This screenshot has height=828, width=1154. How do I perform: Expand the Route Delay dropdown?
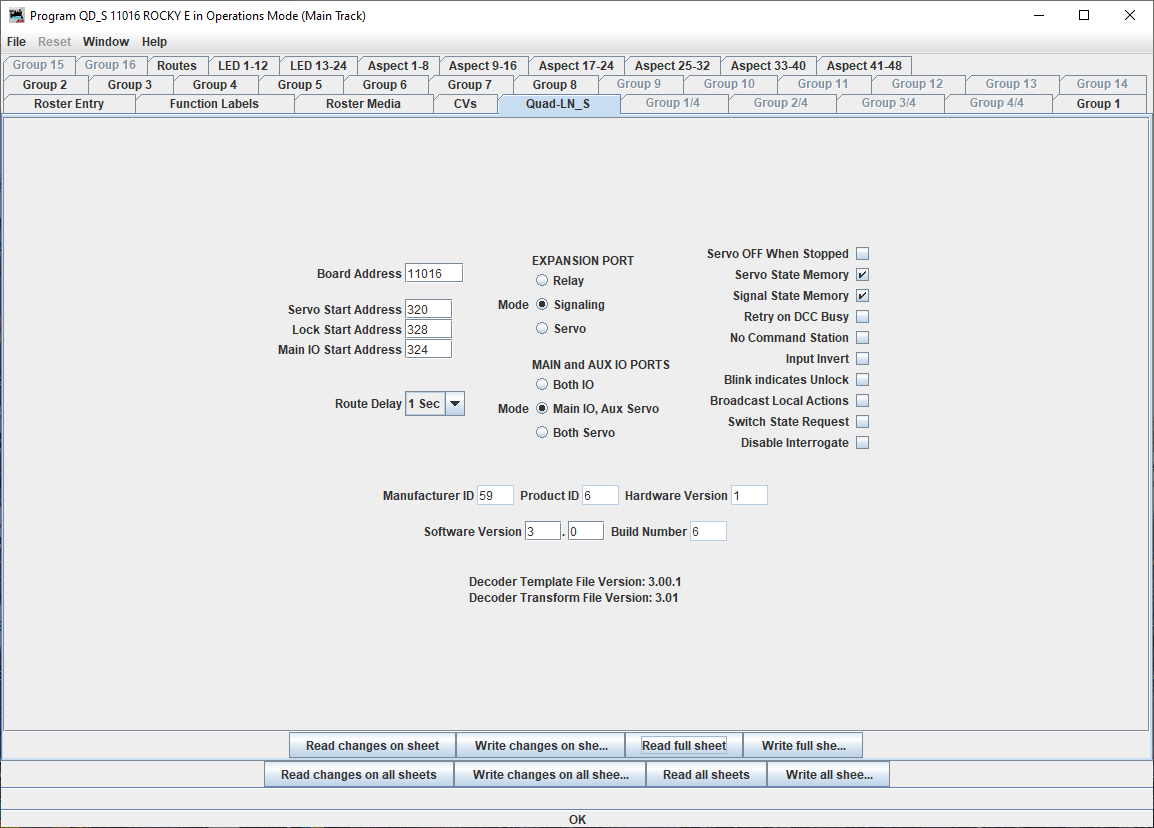454,404
